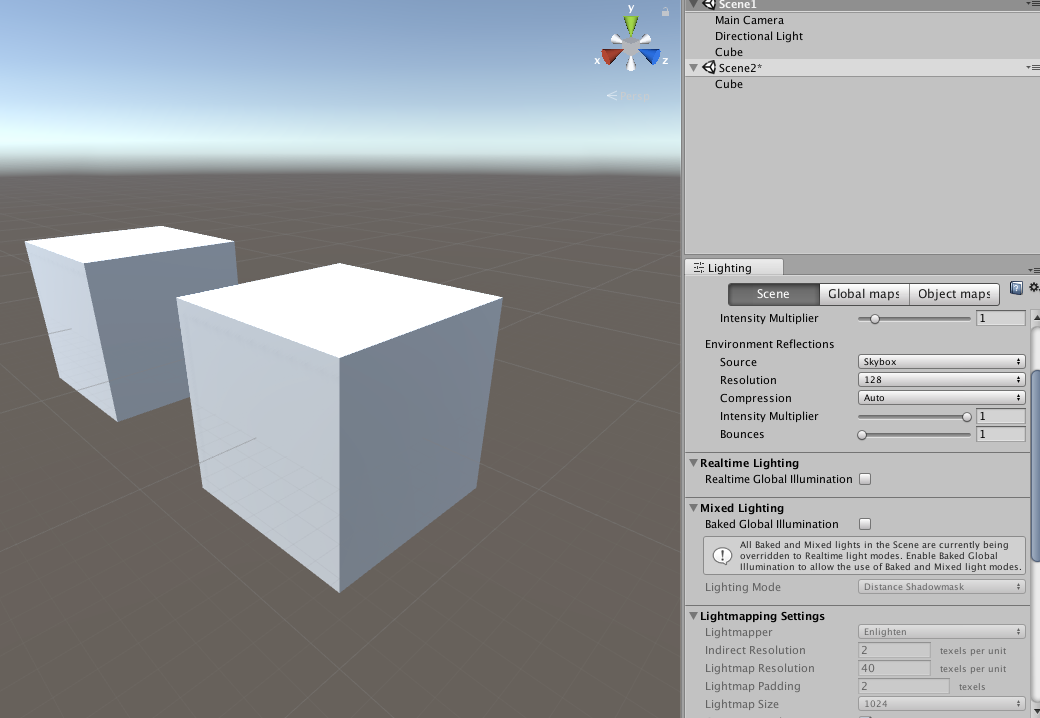The height and width of the screenshot is (718, 1040).
Task: Select the Scene2* header row
Action: [x=862, y=68]
